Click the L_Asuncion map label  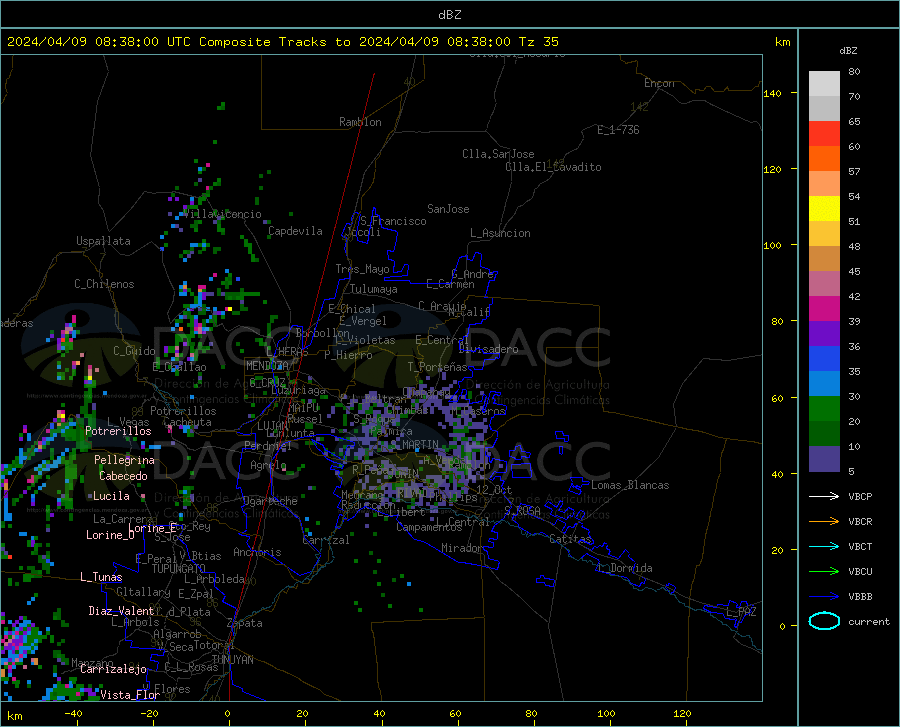click(500, 233)
